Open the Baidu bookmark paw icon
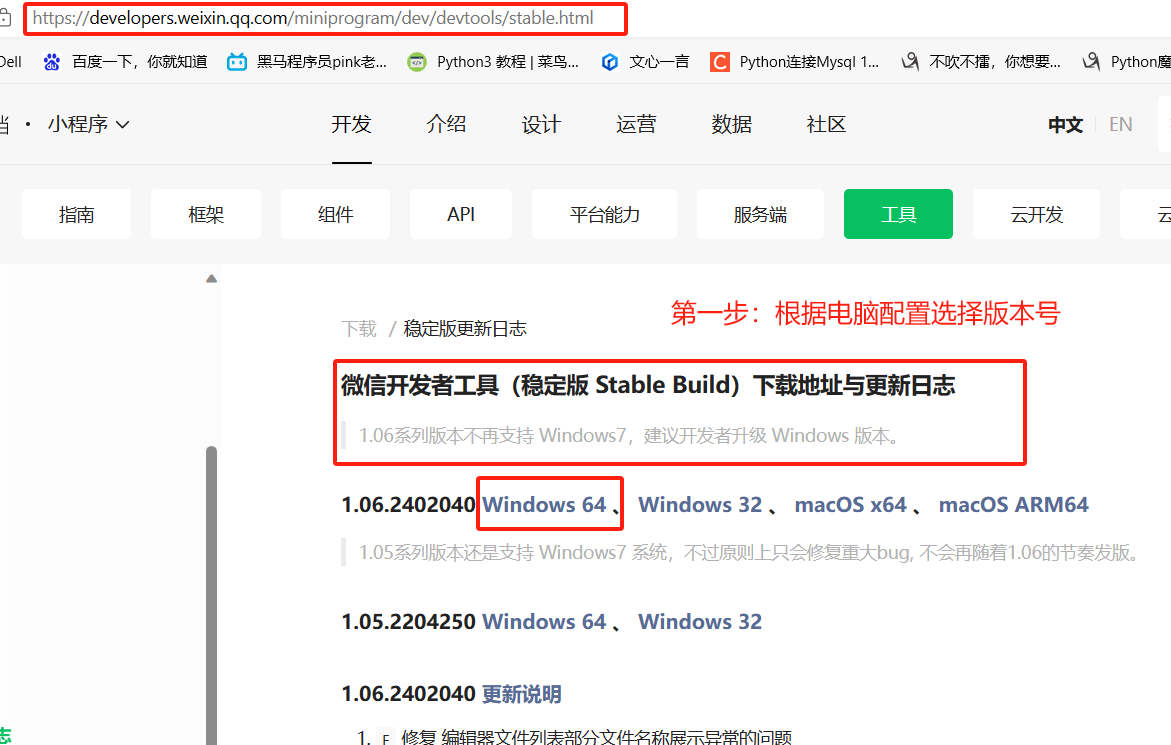 [x=52, y=62]
